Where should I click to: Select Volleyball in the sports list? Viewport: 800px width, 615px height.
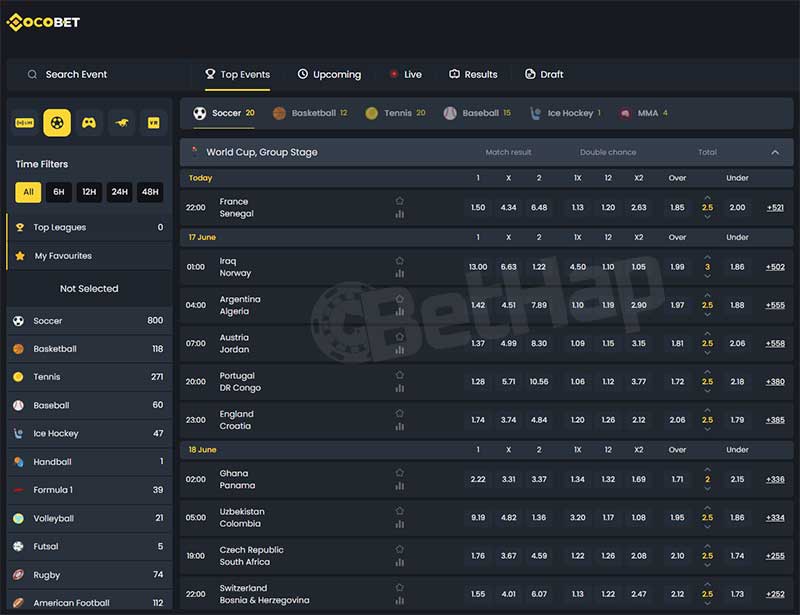(x=90, y=518)
